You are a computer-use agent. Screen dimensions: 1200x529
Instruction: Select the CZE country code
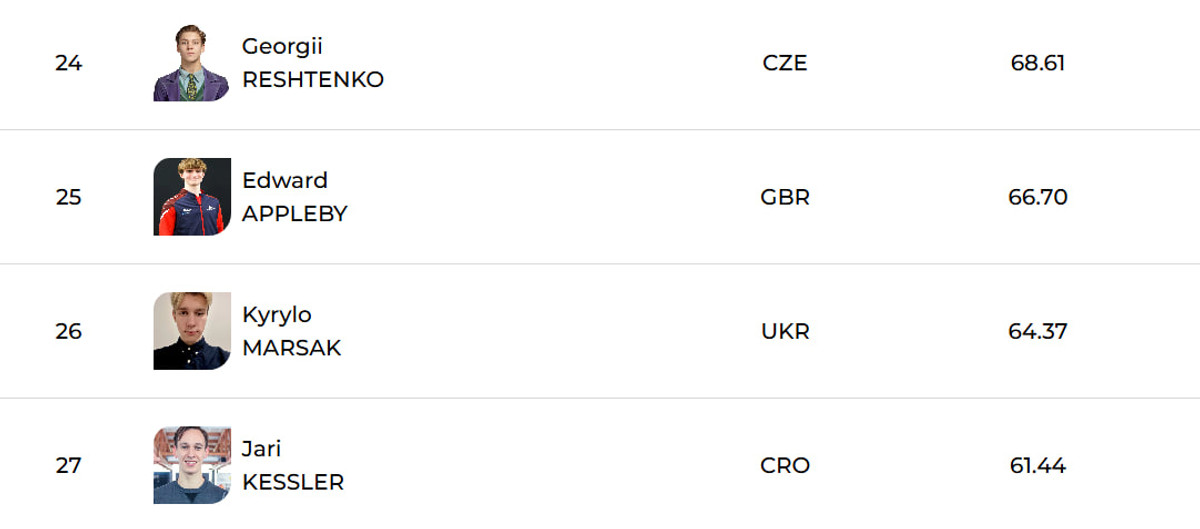[784, 63]
